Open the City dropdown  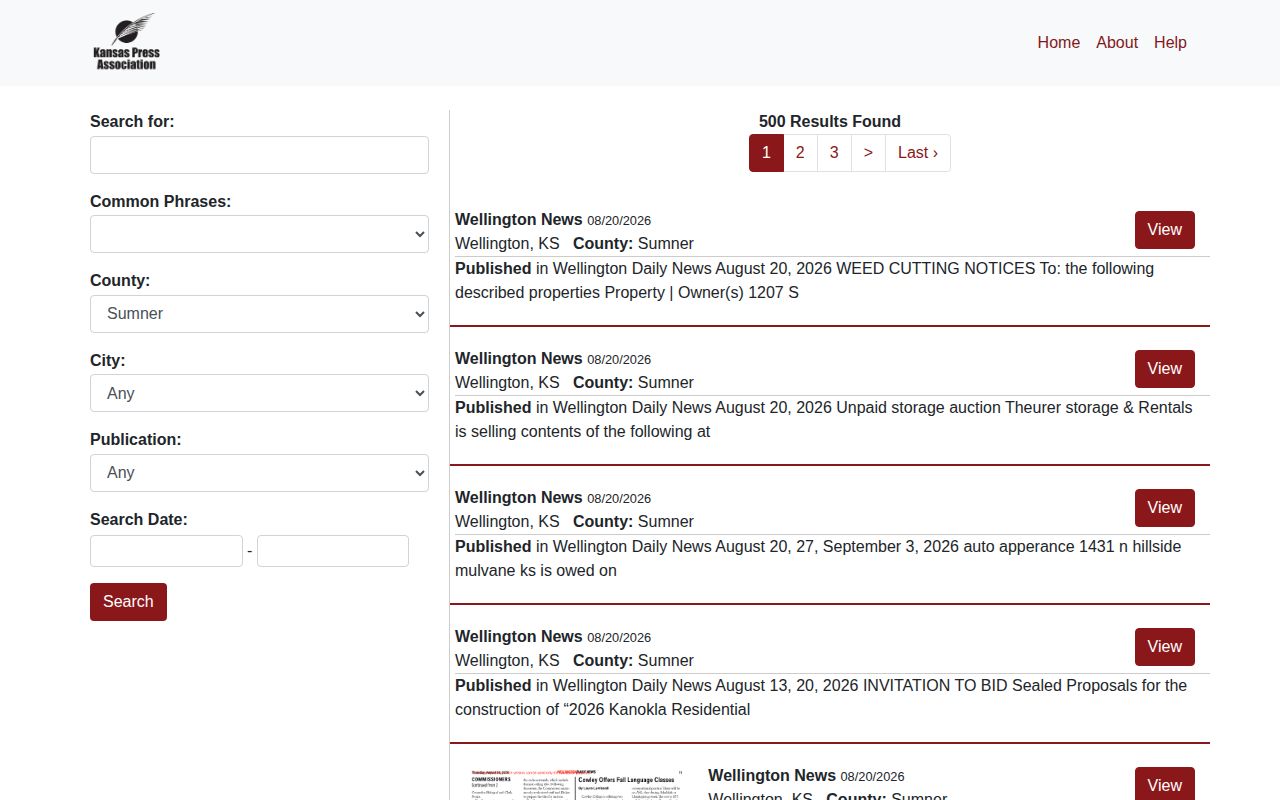[259, 393]
